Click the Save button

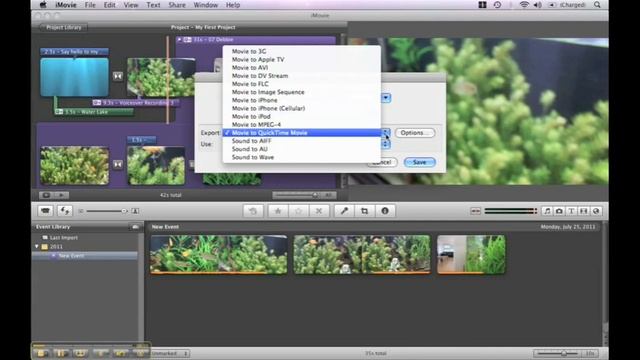point(420,162)
